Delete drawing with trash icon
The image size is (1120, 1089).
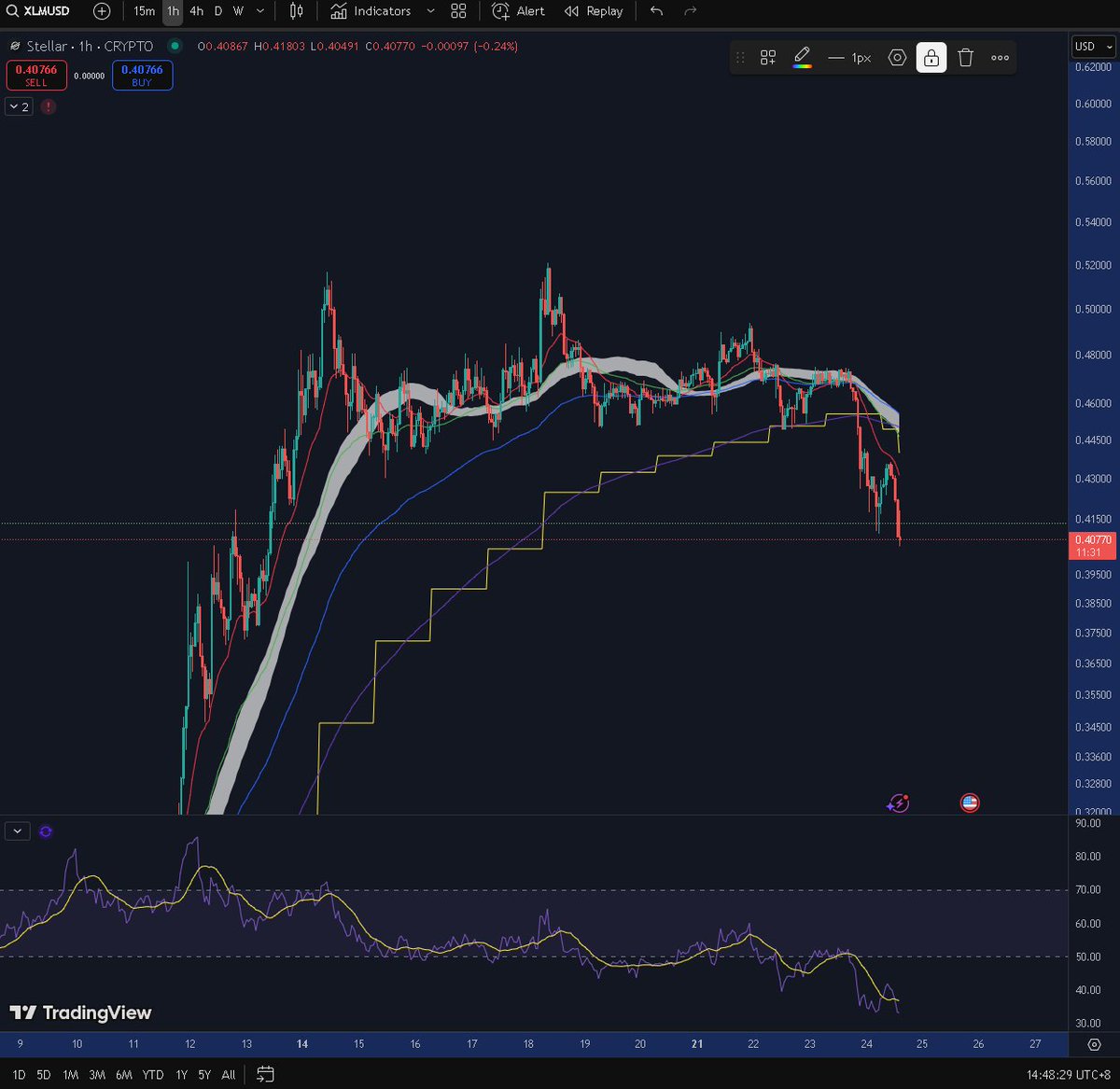point(966,58)
